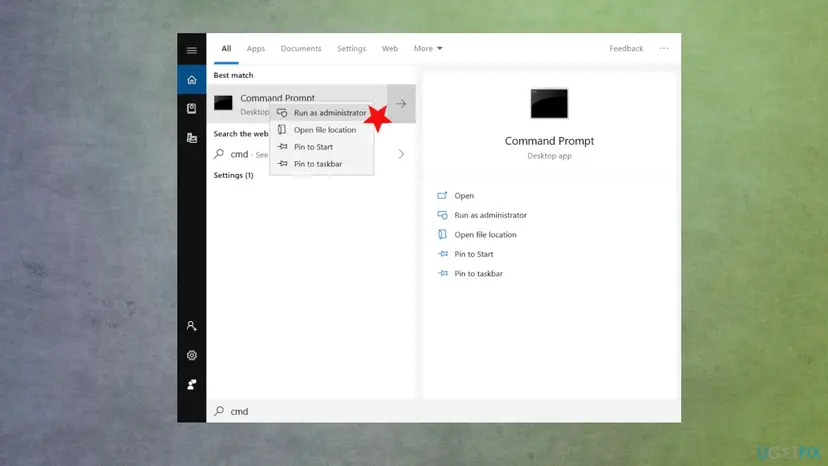Click Open file location in the right pane

pos(485,235)
